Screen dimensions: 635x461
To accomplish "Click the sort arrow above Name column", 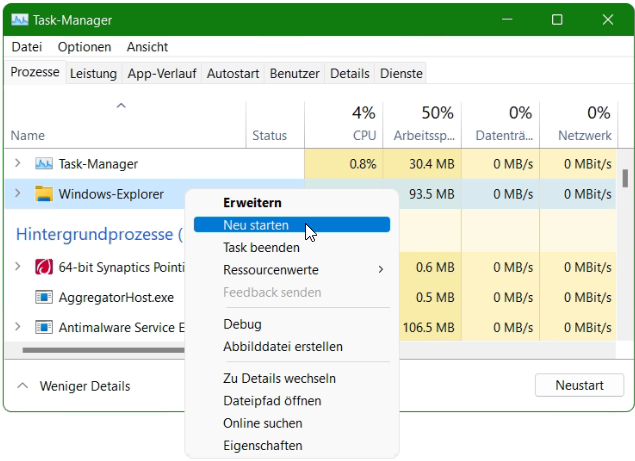I will point(121,106).
